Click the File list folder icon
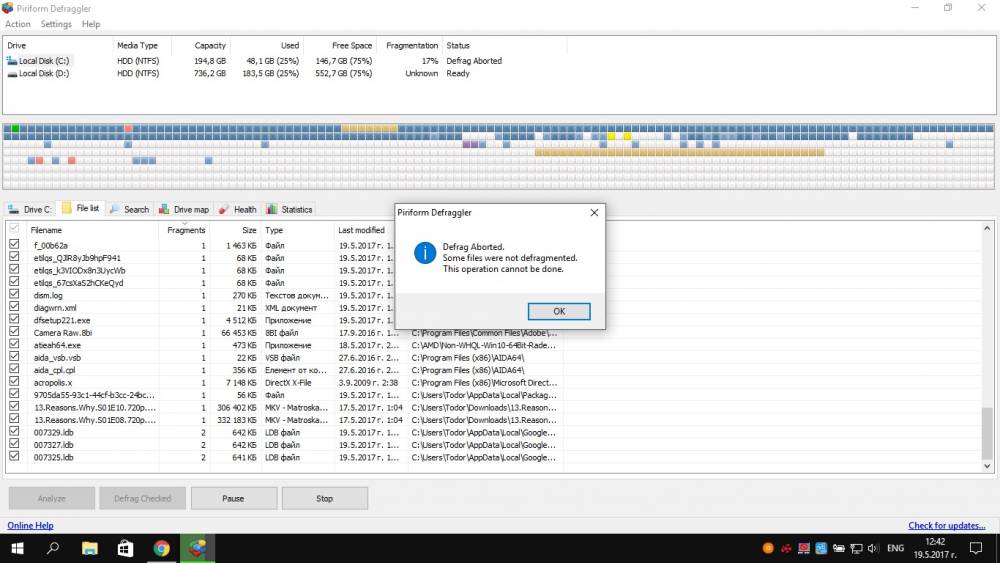 click(66, 208)
